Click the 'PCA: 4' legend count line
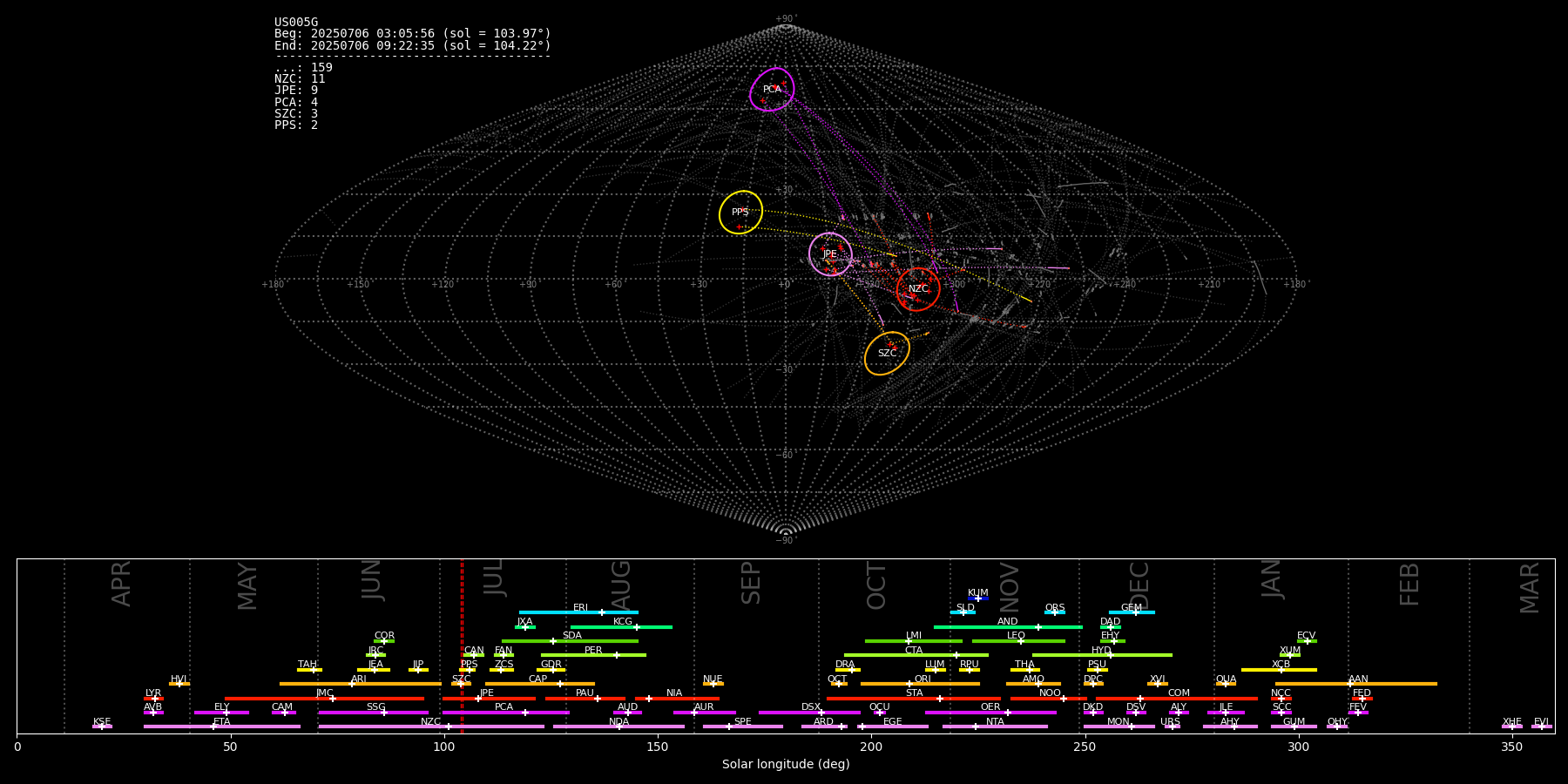This screenshot has height=784, width=1568. pos(296,102)
